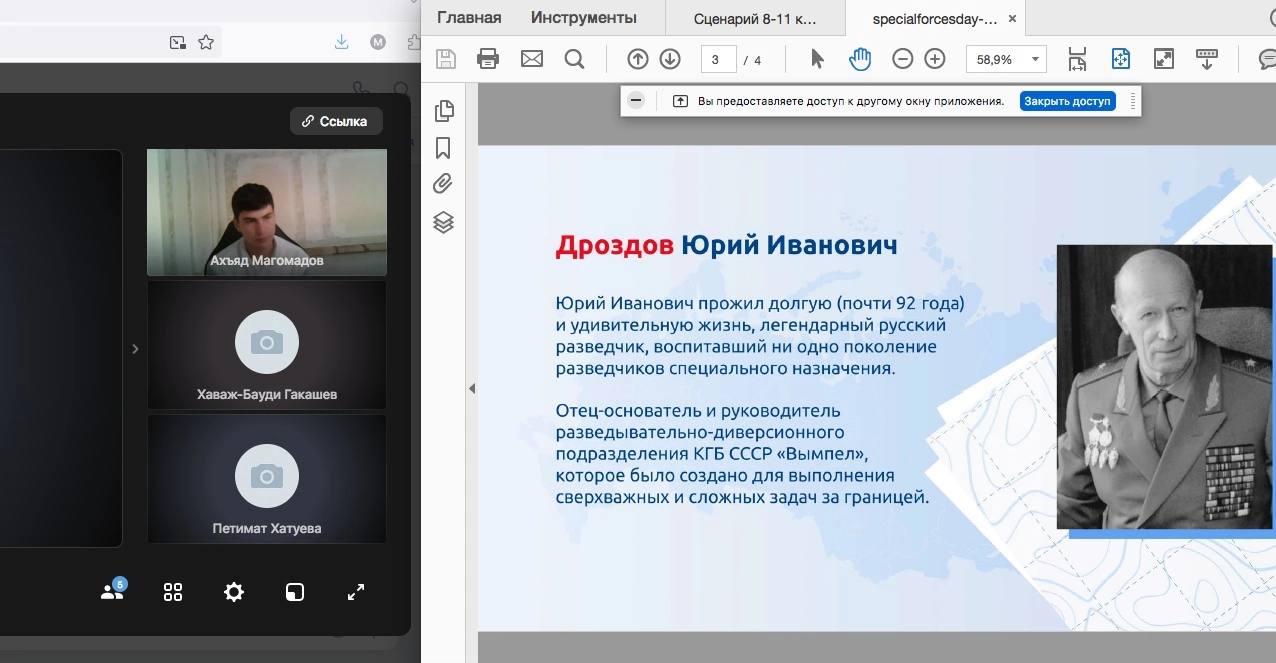Select the Hand pan tool
Screen dimensions: 1276x663
coord(860,59)
